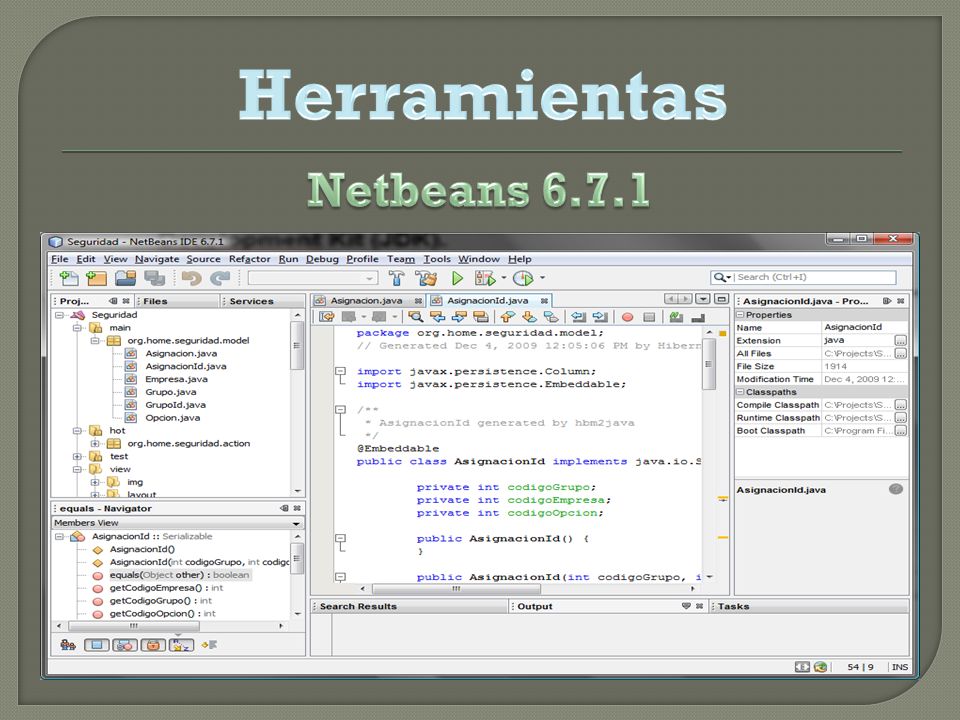The height and width of the screenshot is (720, 960).
Task: Toggle Show Non-Public Members in the Navigator
Action: pyautogui.click(x=153, y=645)
